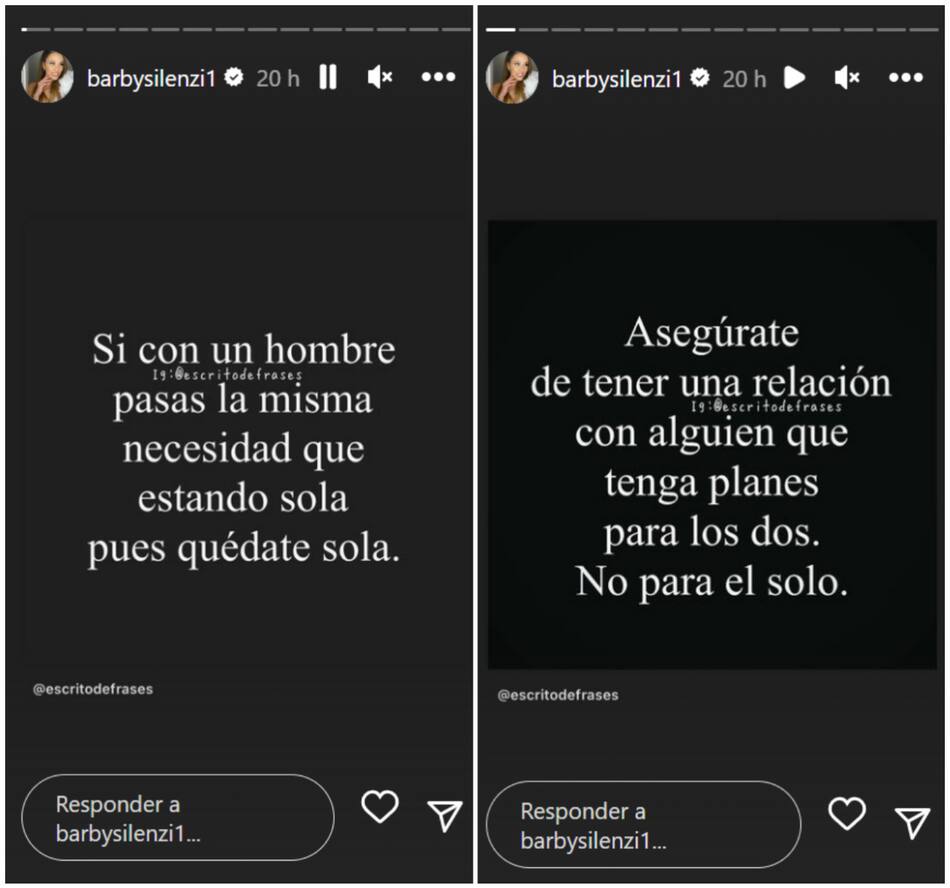Image resolution: width=950 pixels, height=888 pixels.
Task: Jump to second segment in left progress bar
Action: 68,29
